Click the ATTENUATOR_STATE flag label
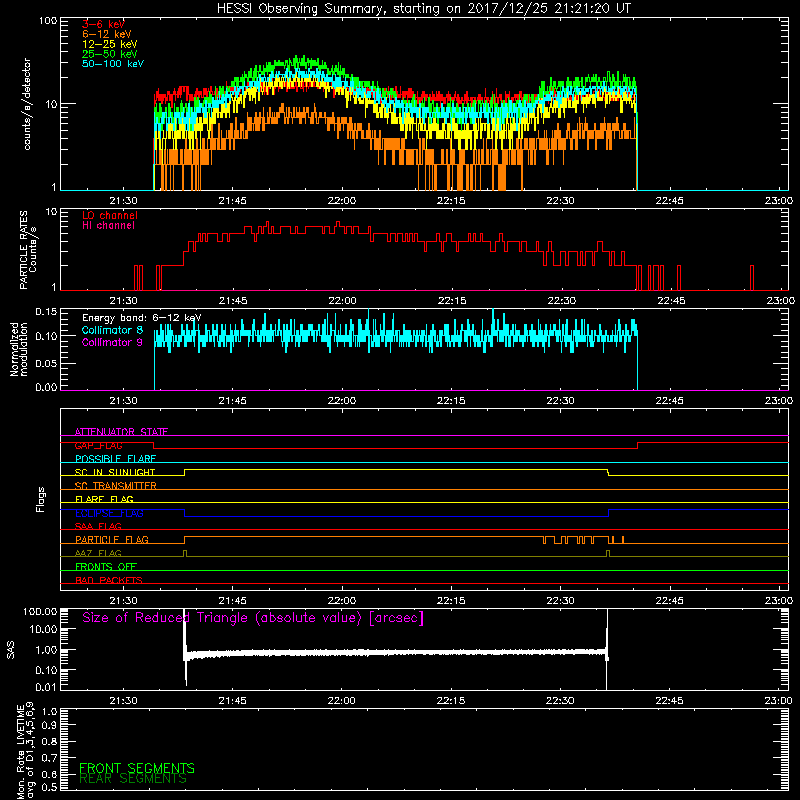This screenshot has width=800, height=800. coord(121,432)
